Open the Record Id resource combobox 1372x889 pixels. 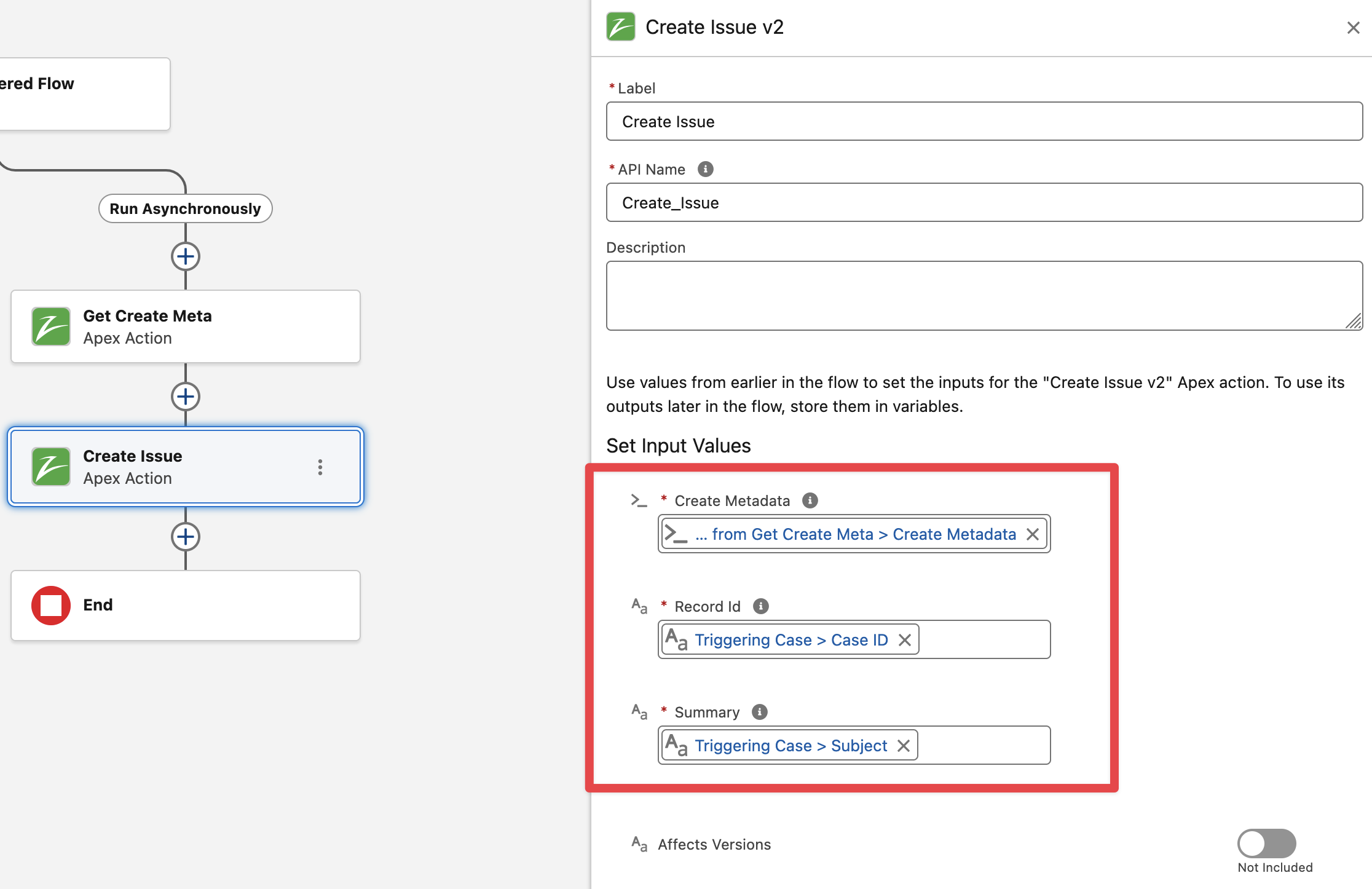(x=984, y=640)
